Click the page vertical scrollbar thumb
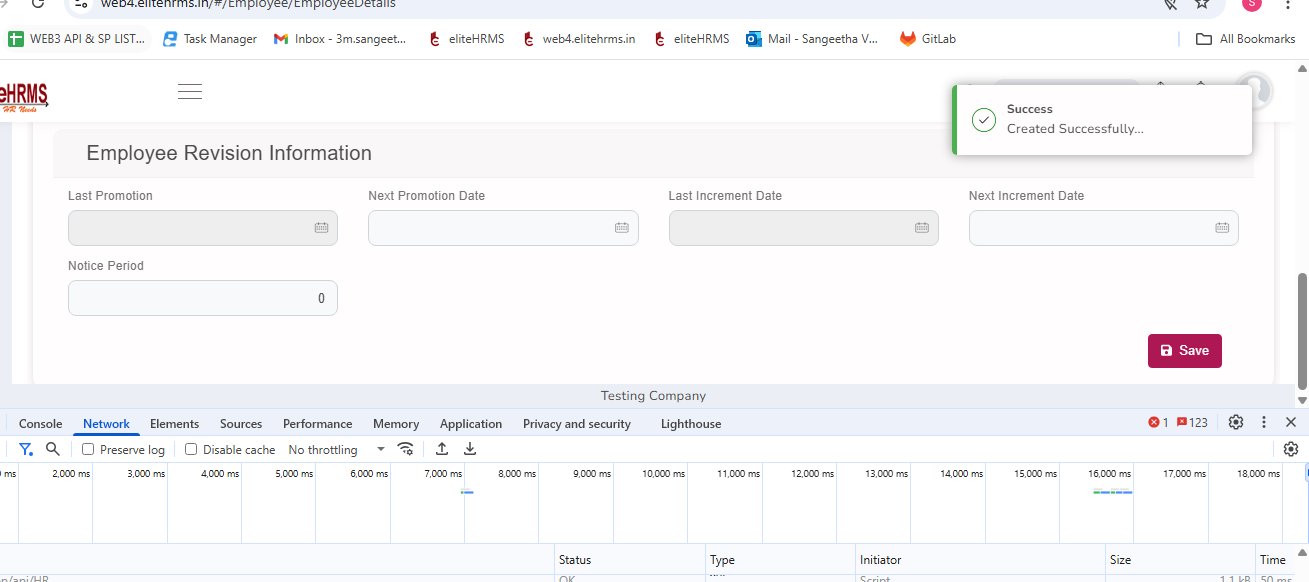 click(x=1302, y=330)
